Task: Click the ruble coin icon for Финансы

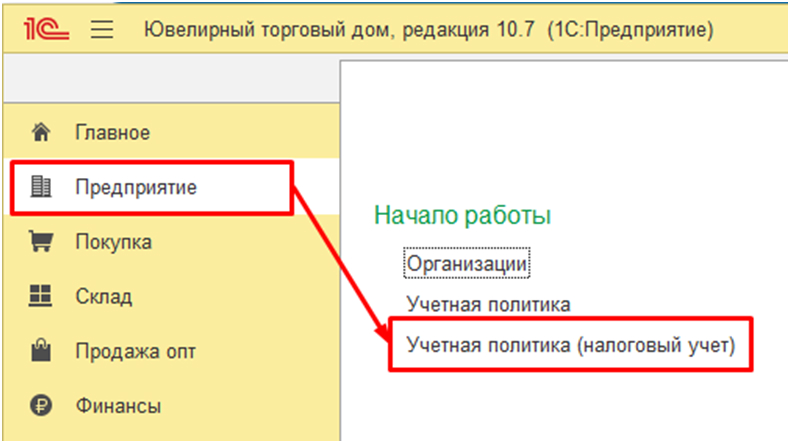Action: pos(41,405)
